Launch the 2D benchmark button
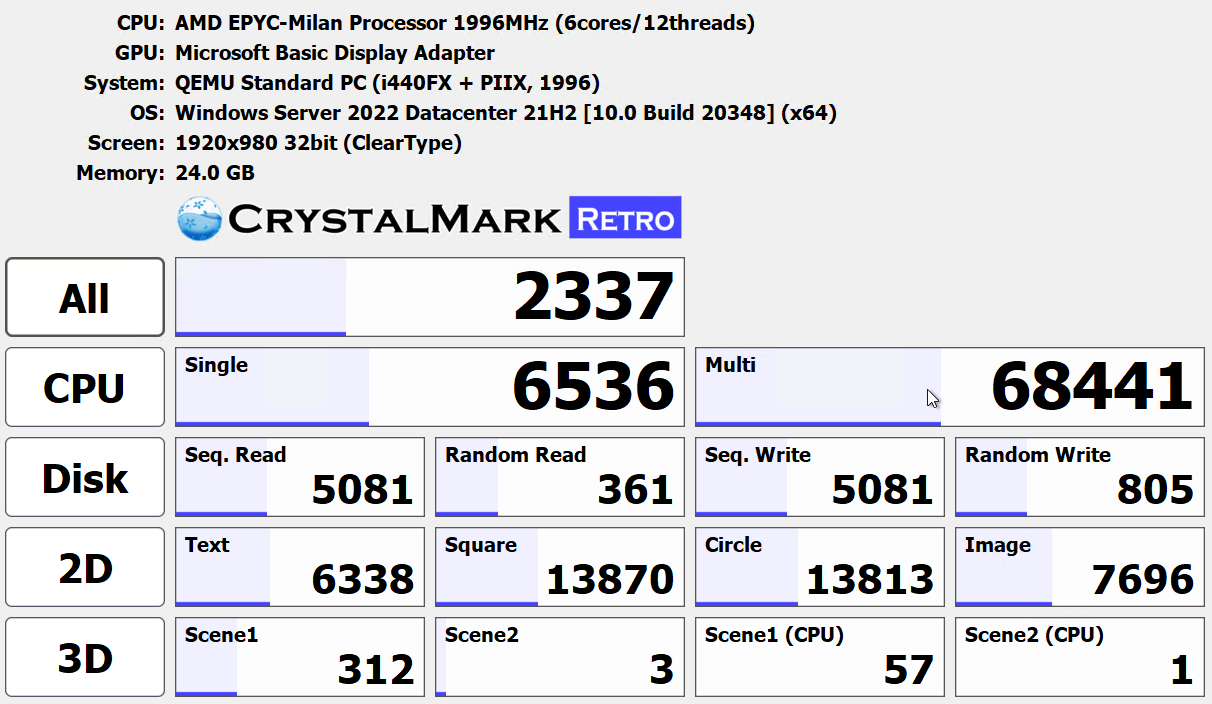 (85, 567)
